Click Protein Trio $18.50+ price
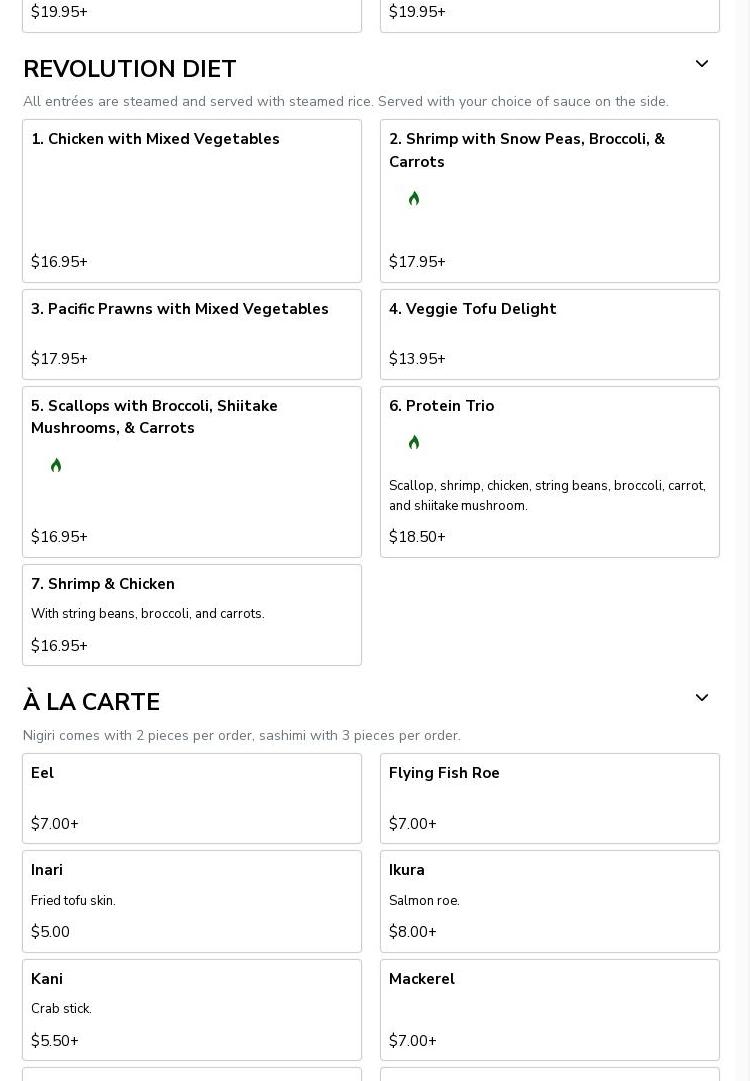Screen dimensions: 750x1081 (417, 537)
